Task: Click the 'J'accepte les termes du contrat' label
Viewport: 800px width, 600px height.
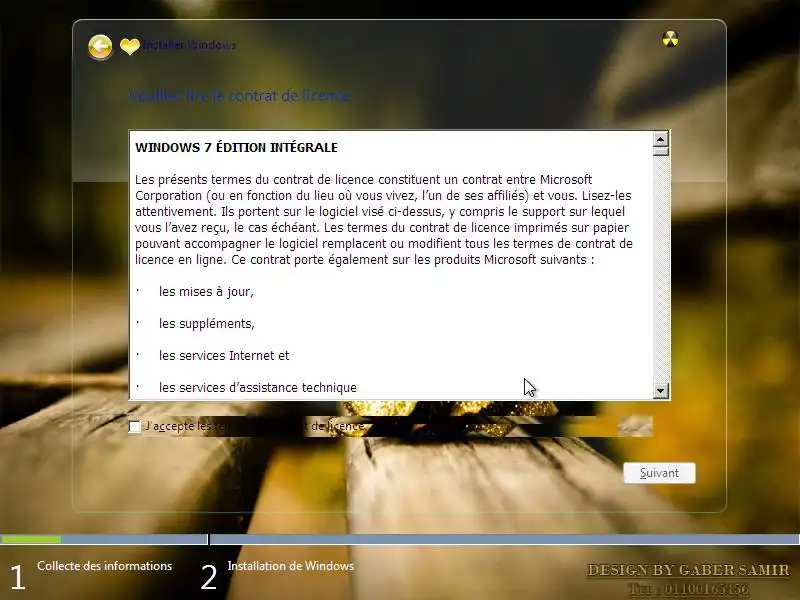Action: tap(255, 426)
